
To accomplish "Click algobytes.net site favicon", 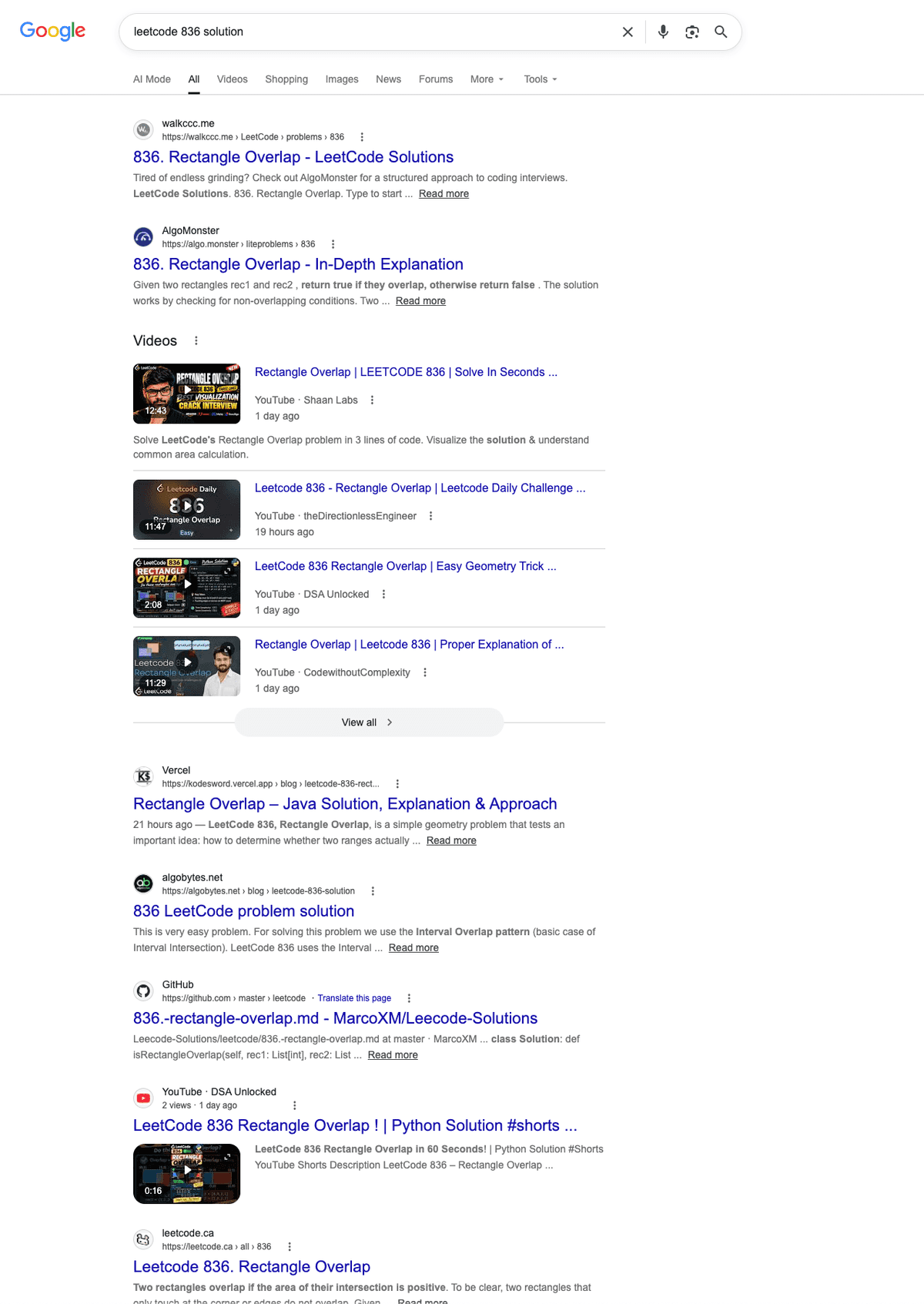I will coord(143,883).
